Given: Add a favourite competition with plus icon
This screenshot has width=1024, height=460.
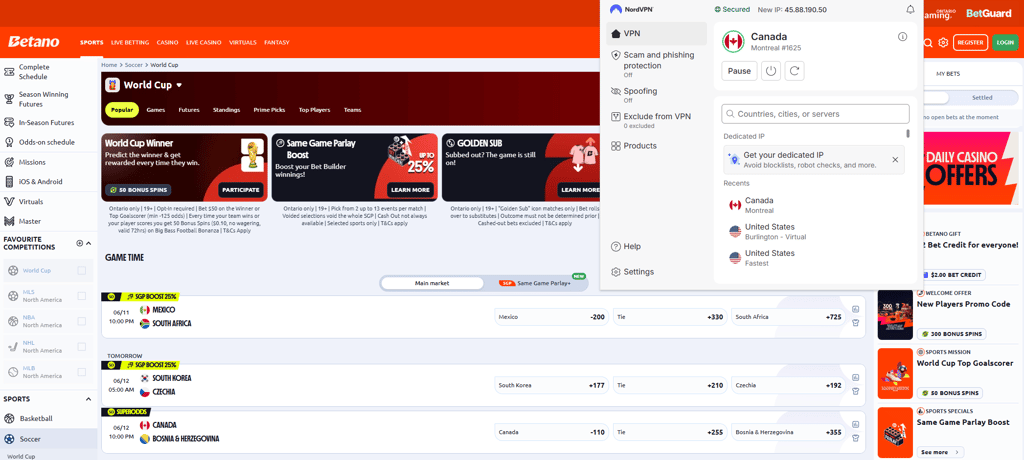Looking at the screenshot, I should point(80,243).
